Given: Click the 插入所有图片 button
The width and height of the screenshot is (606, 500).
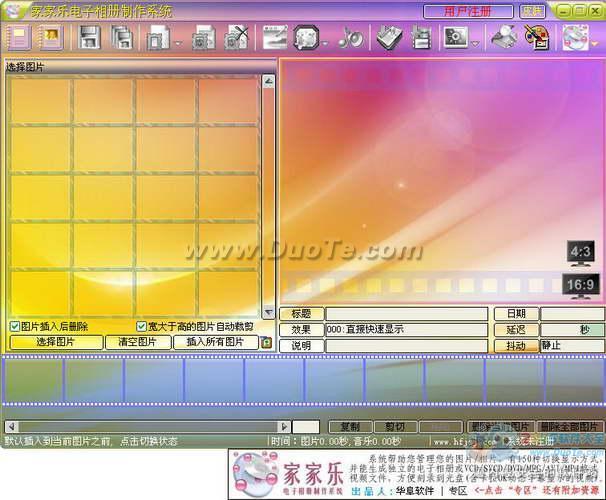Looking at the screenshot, I should coord(216,342).
